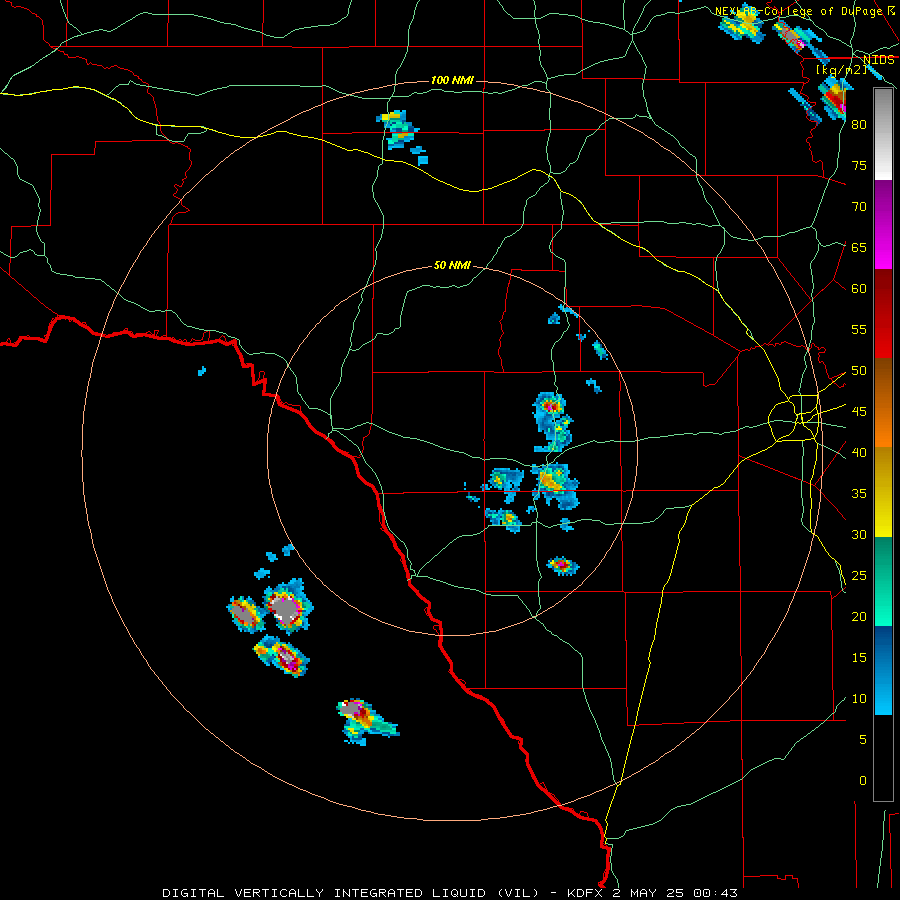This screenshot has width=900, height=900.
Task: Click the "50" value on the scale
Action: [x=859, y=371]
